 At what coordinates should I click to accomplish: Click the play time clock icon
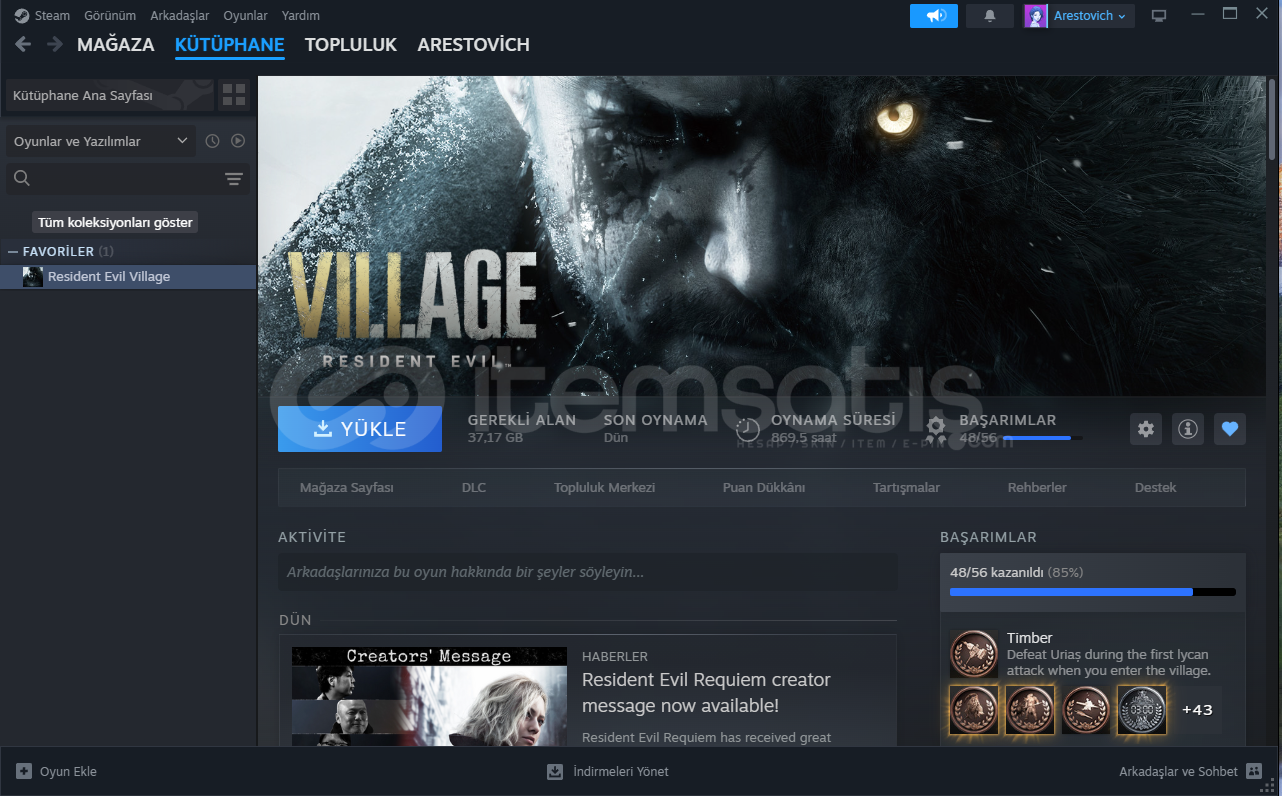pos(748,429)
